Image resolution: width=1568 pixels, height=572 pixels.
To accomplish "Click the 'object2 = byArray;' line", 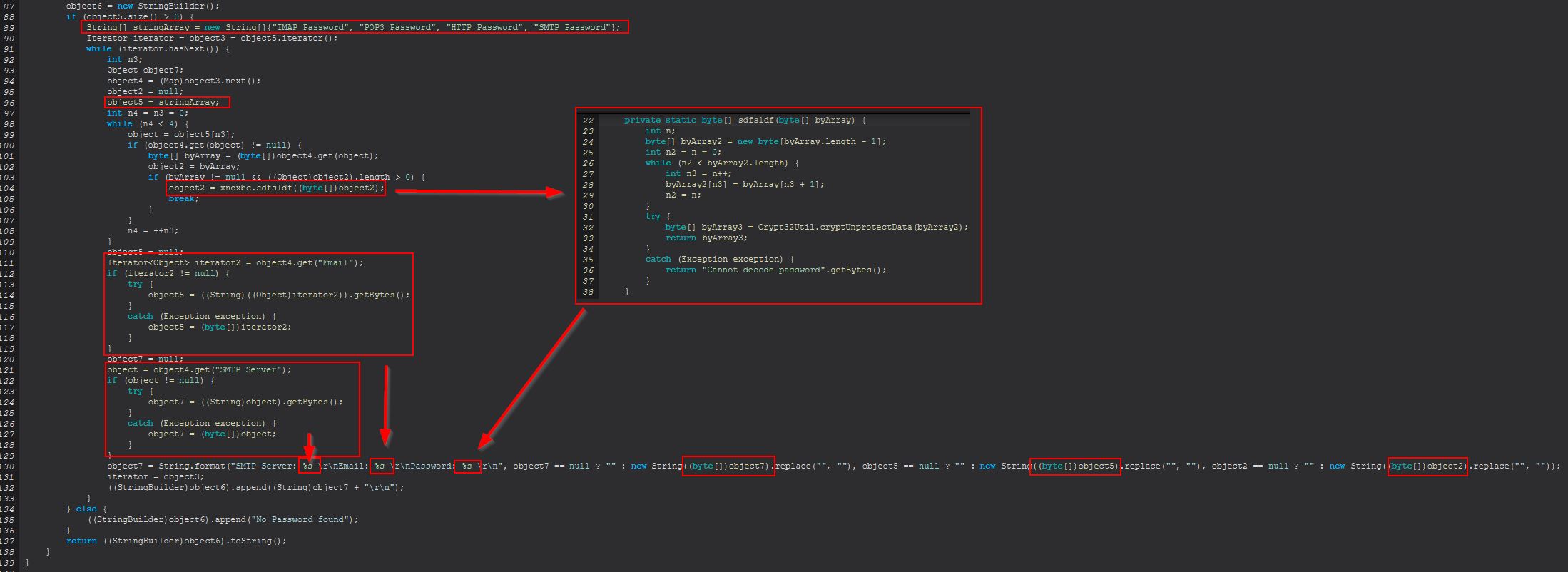I will tap(194, 166).
